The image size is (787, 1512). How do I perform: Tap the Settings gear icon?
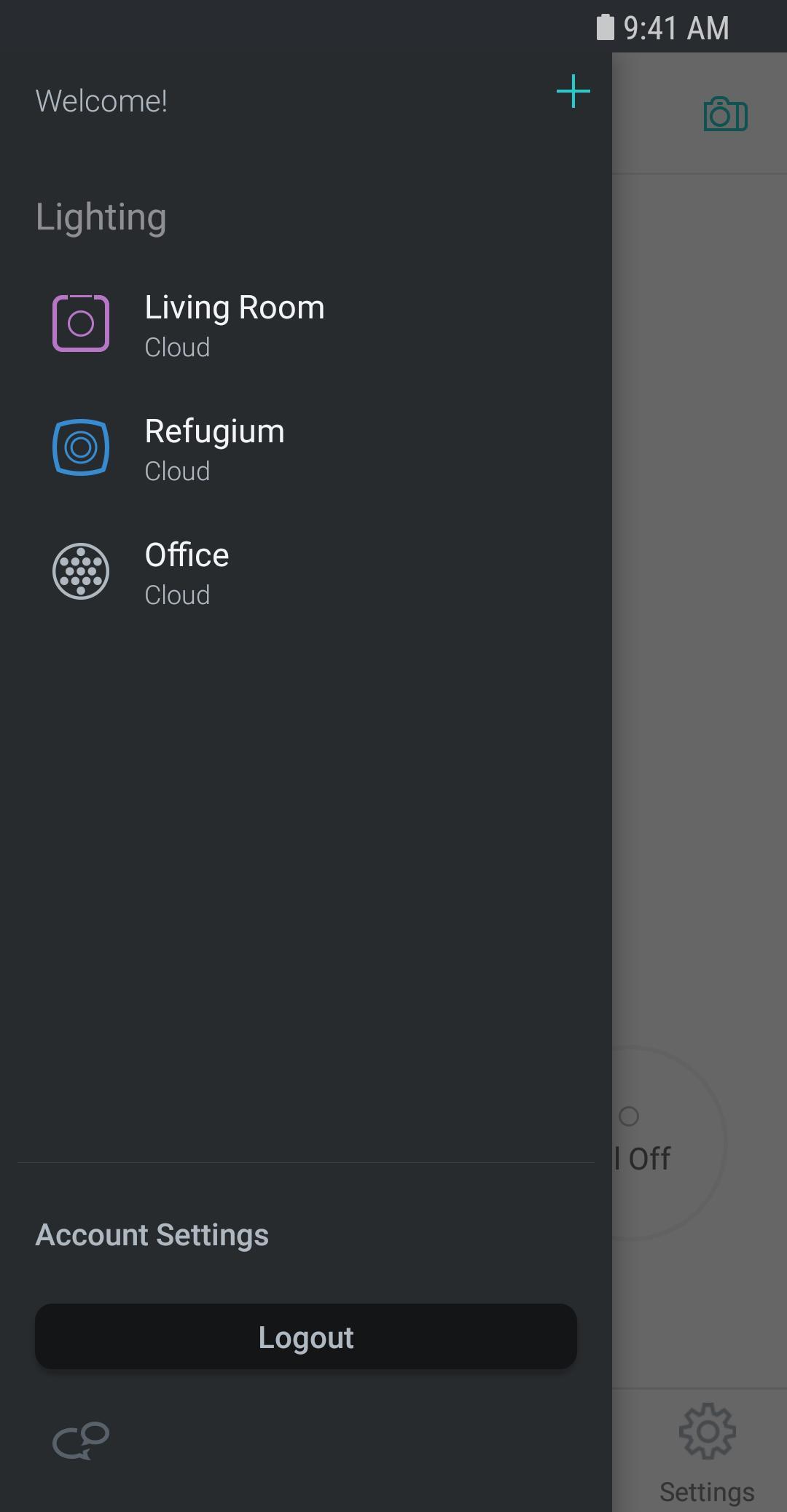point(707,1431)
